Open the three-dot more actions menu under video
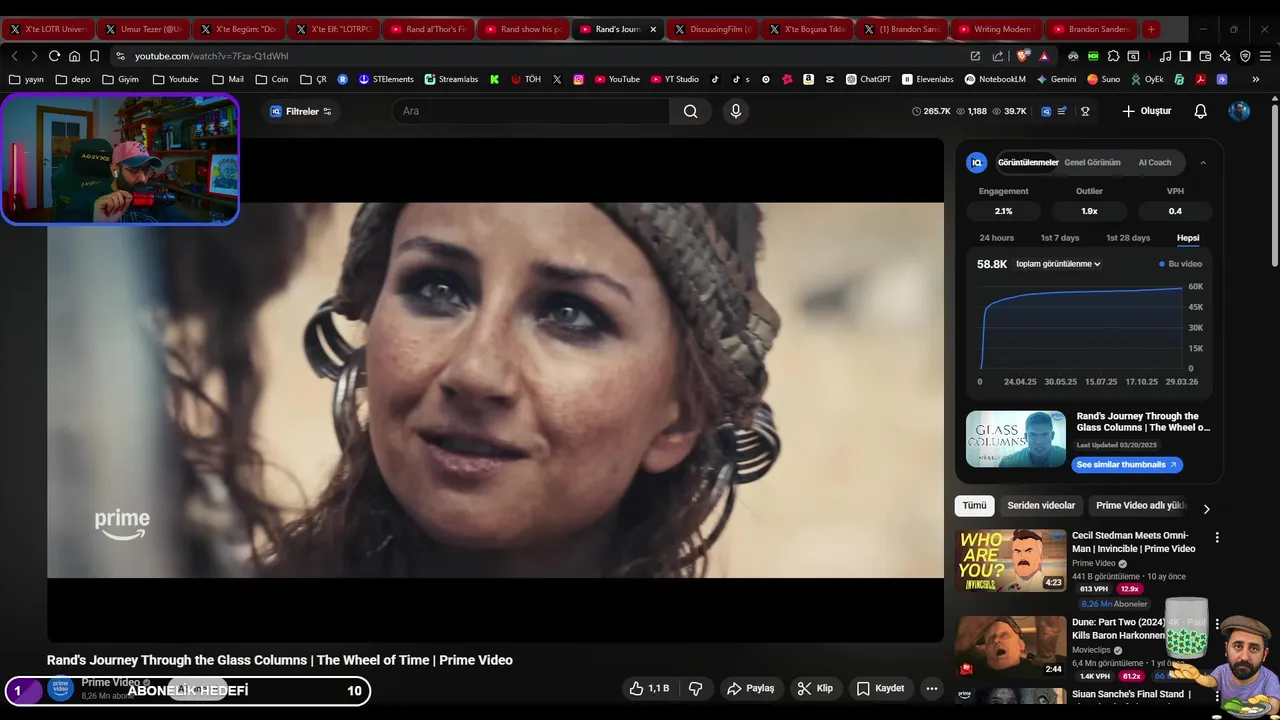The width and height of the screenshot is (1280, 720). click(x=931, y=688)
